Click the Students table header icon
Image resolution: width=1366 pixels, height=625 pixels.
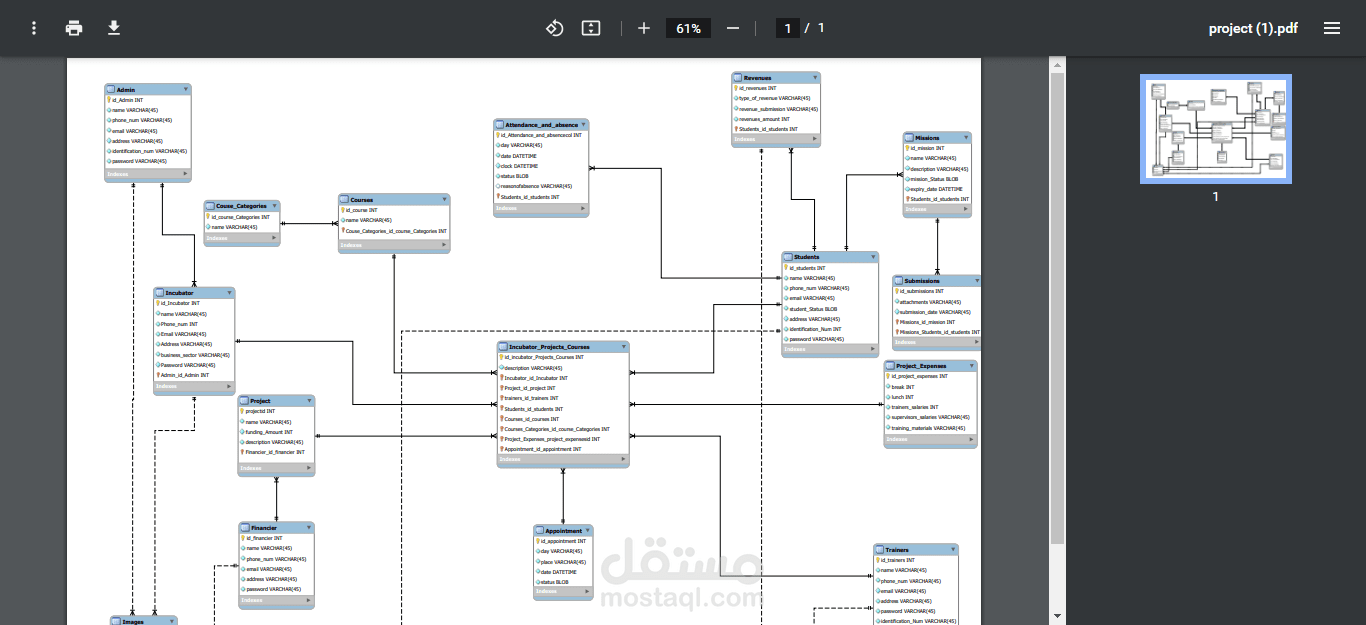click(788, 257)
